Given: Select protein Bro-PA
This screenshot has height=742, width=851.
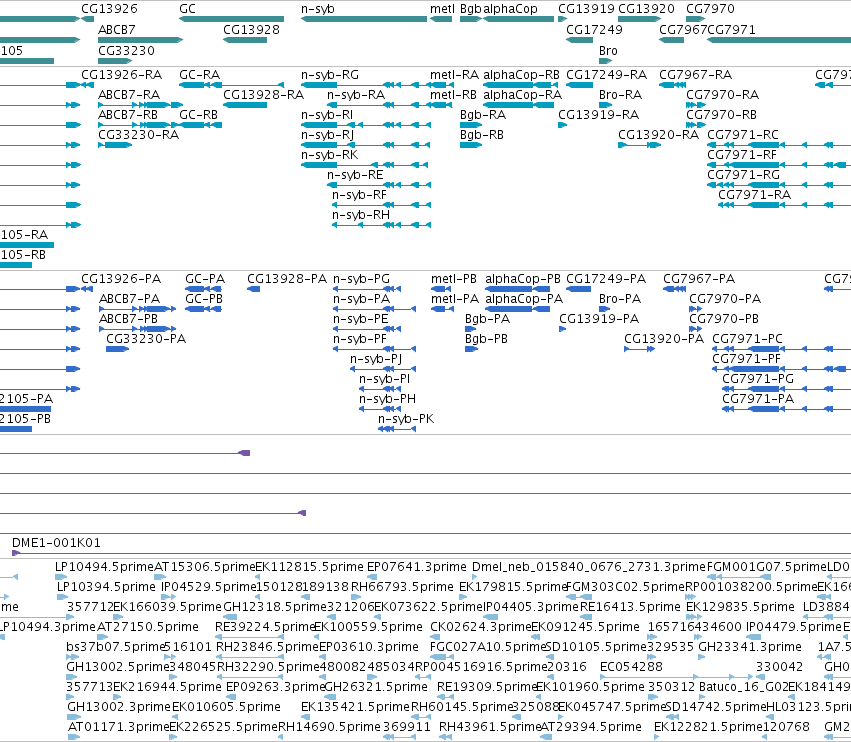Looking at the screenshot, I should [x=620, y=299].
